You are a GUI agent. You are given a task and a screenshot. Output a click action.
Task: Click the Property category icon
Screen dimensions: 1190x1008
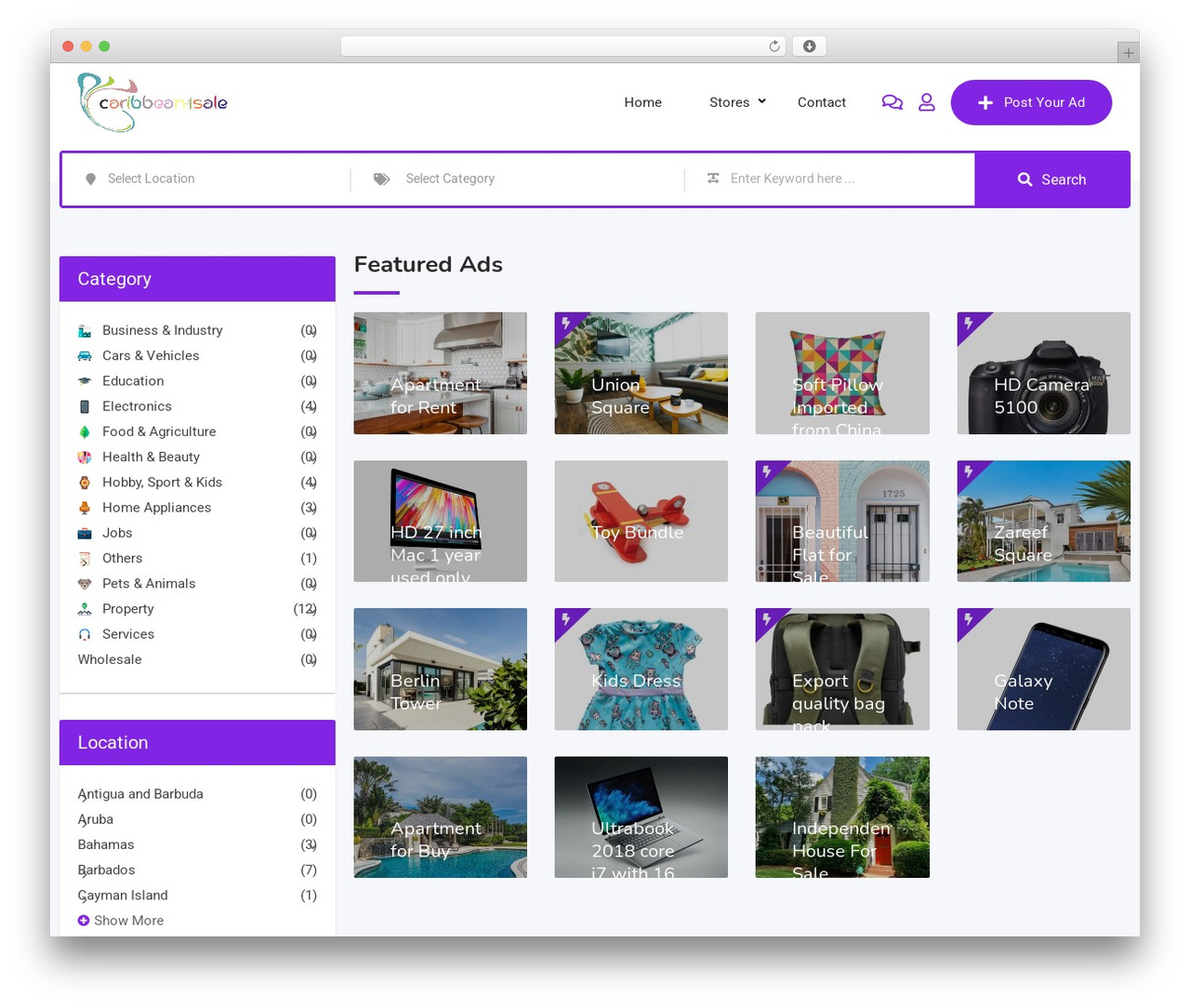(x=85, y=609)
